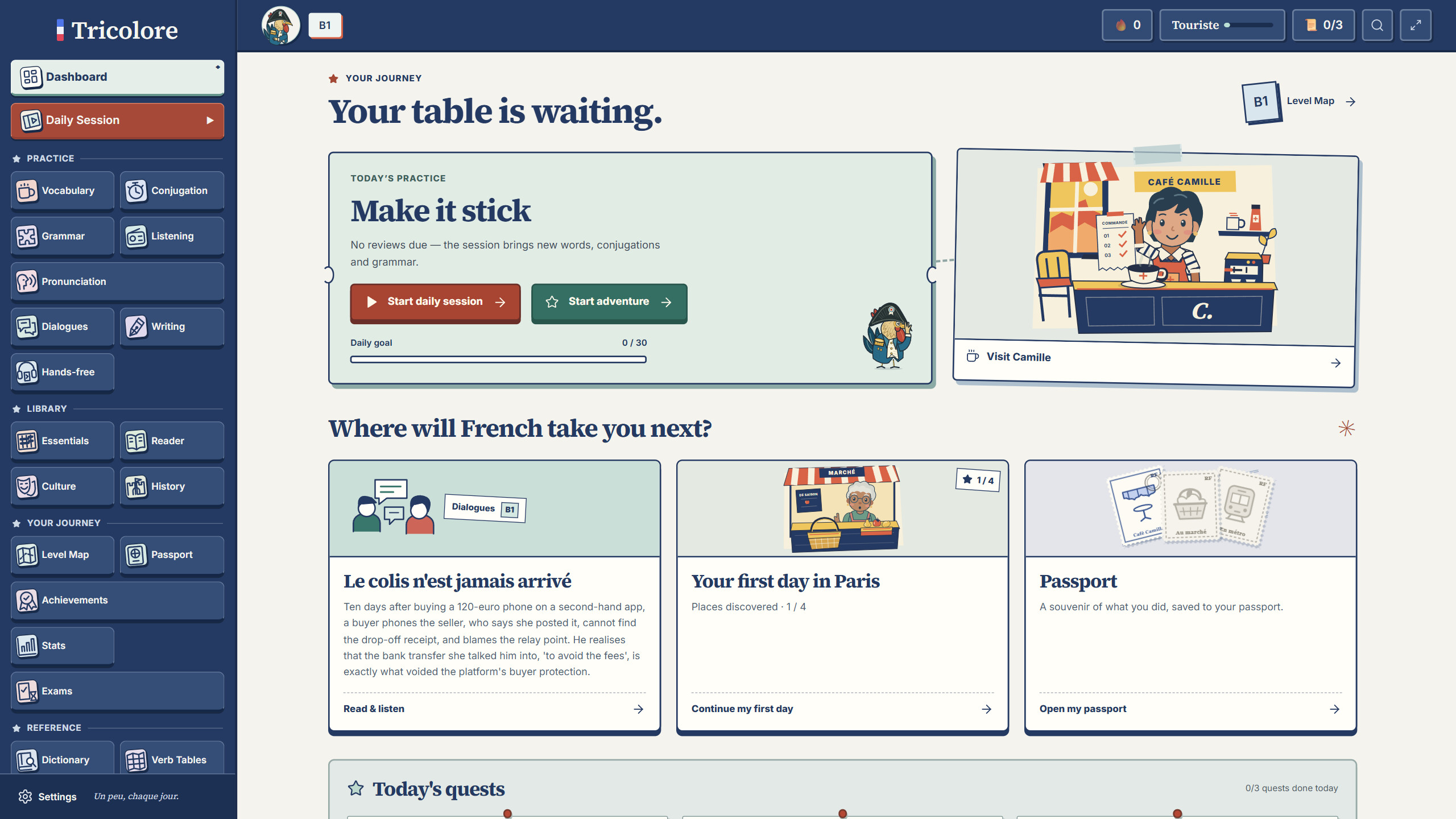Click the B1 level badge in header
This screenshot has width=1456, height=819.
pos(325,25)
